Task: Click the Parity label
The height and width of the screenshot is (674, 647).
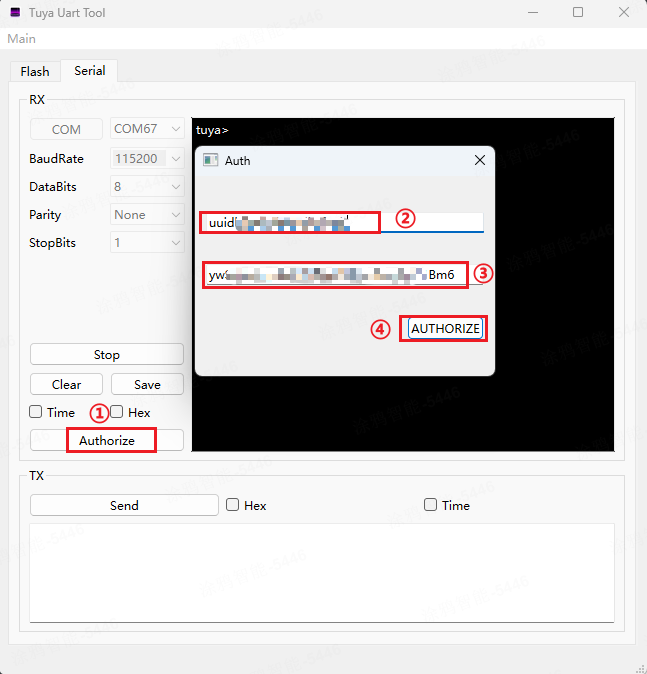Action: [x=45, y=215]
